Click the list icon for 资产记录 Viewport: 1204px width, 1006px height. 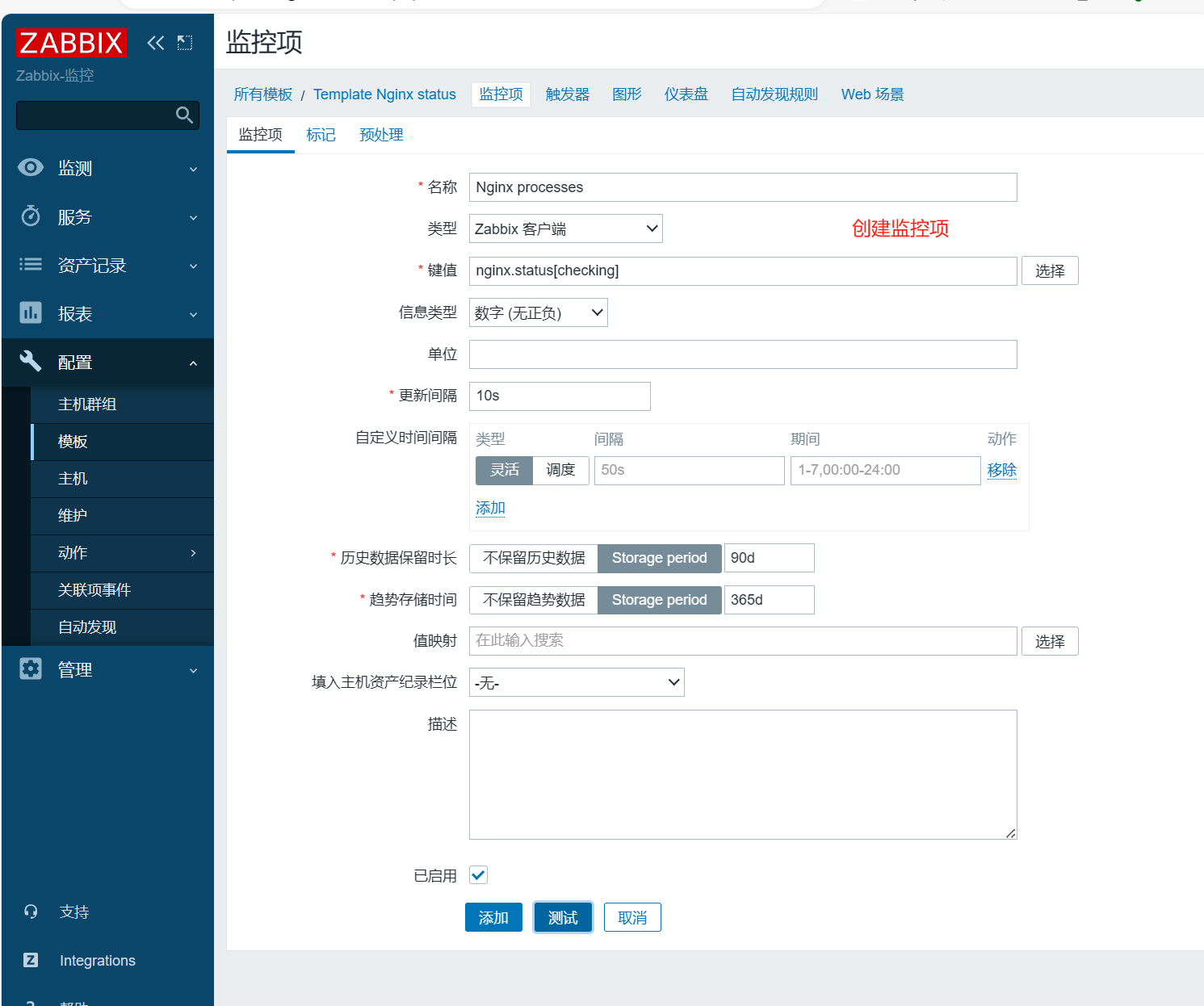click(31, 264)
